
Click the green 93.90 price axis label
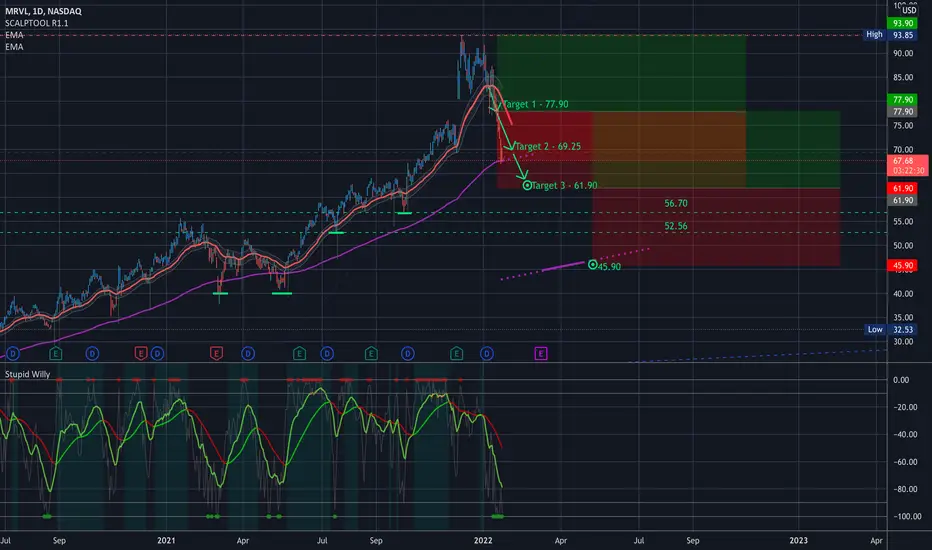pos(902,23)
